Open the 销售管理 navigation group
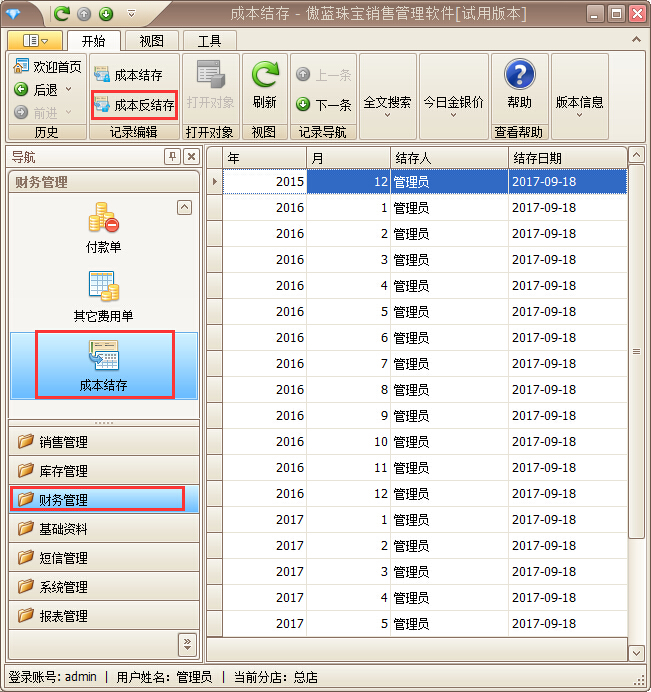651x692 pixels. click(104, 442)
